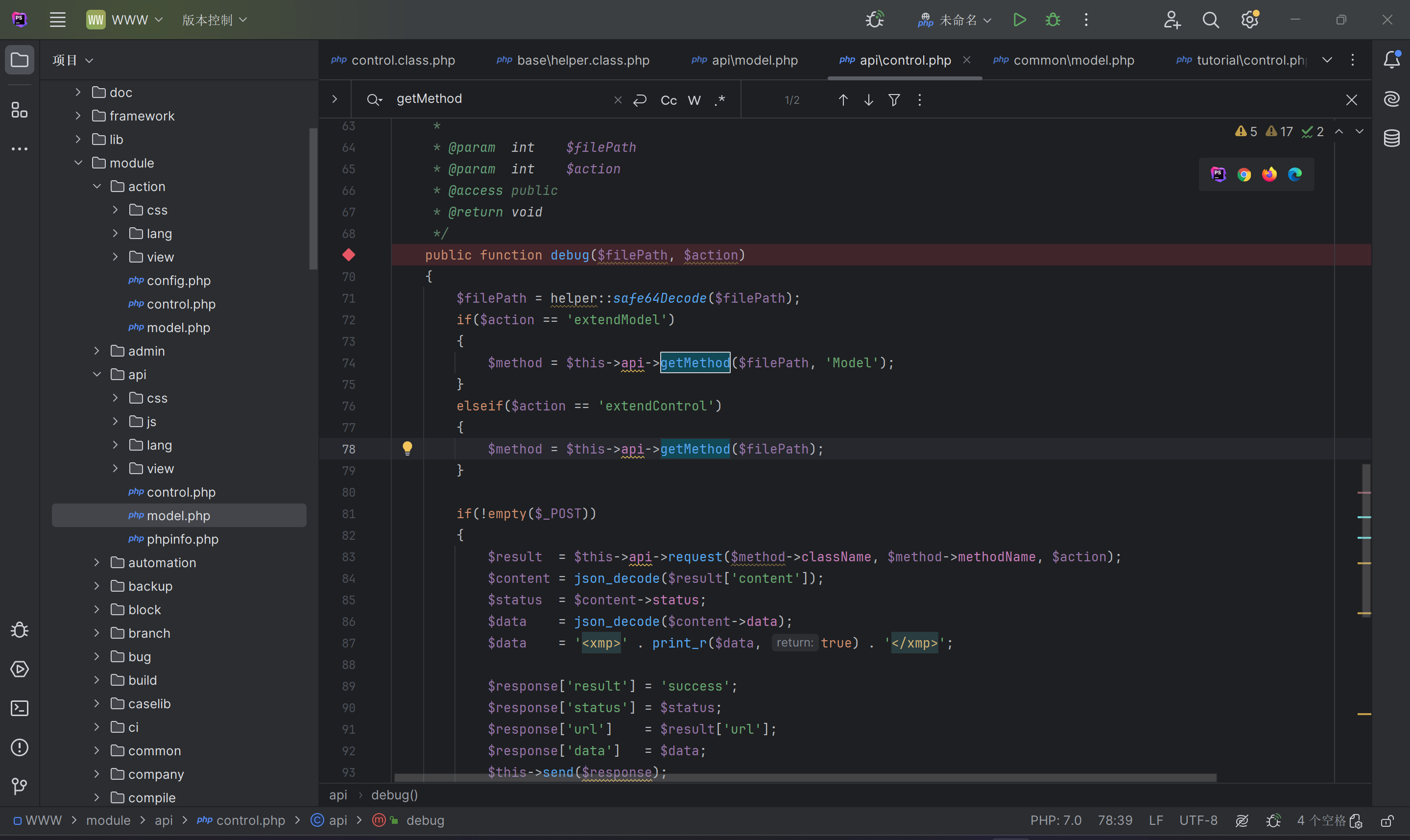Jump to the next search occurrence
Viewport: 1410px width, 840px height.
pos(868,100)
